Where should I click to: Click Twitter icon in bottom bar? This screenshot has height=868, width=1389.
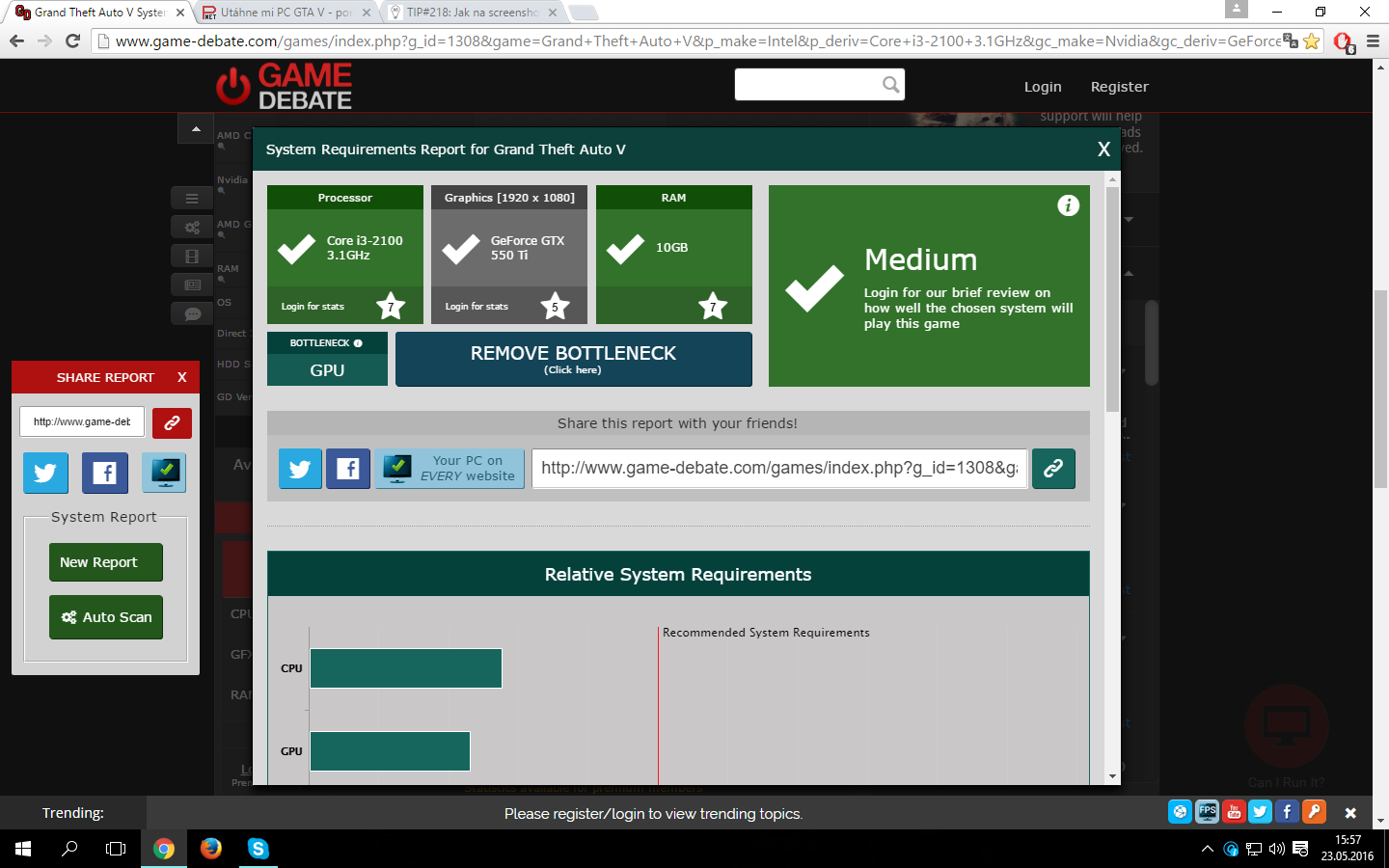point(1260,812)
